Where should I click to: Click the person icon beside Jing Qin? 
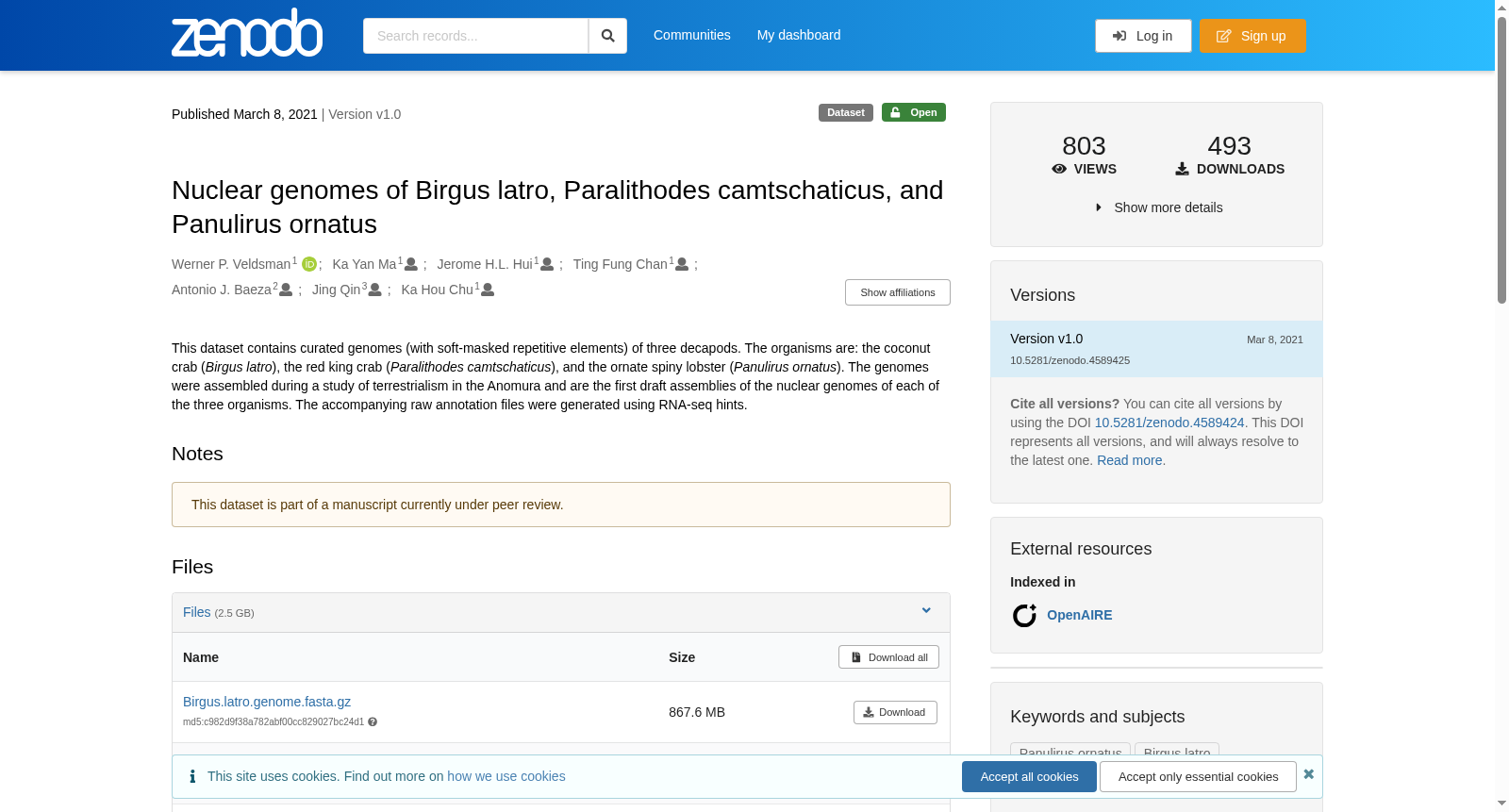(374, 290)
